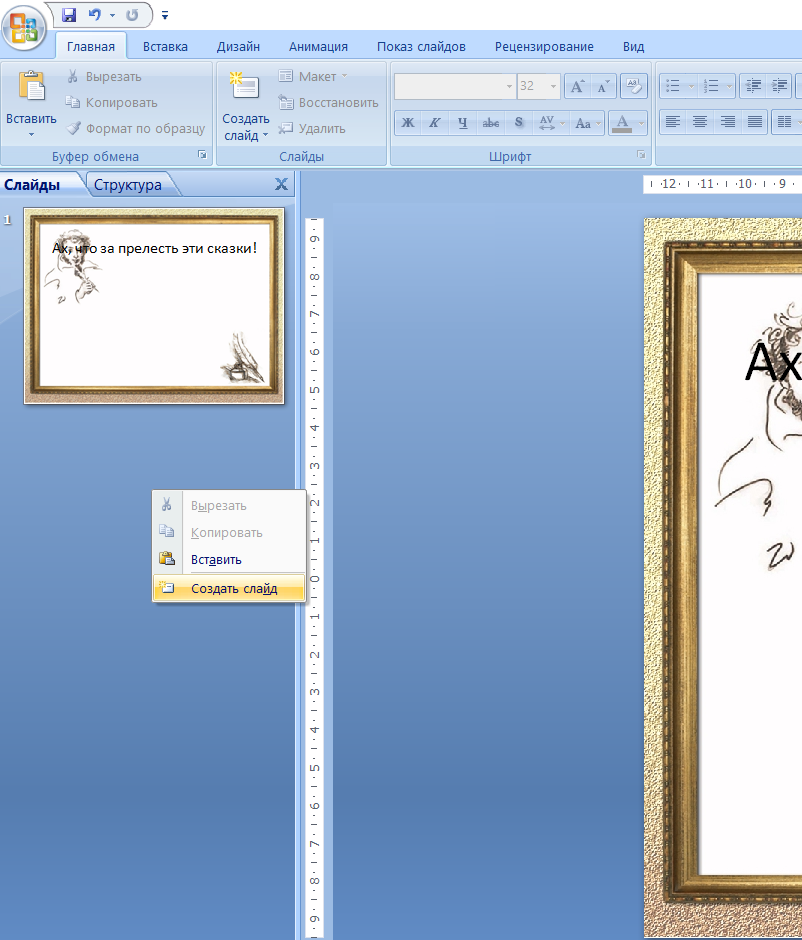Align text to the left
The height and width of the screenshot is (940, 802).
(673, 122)
